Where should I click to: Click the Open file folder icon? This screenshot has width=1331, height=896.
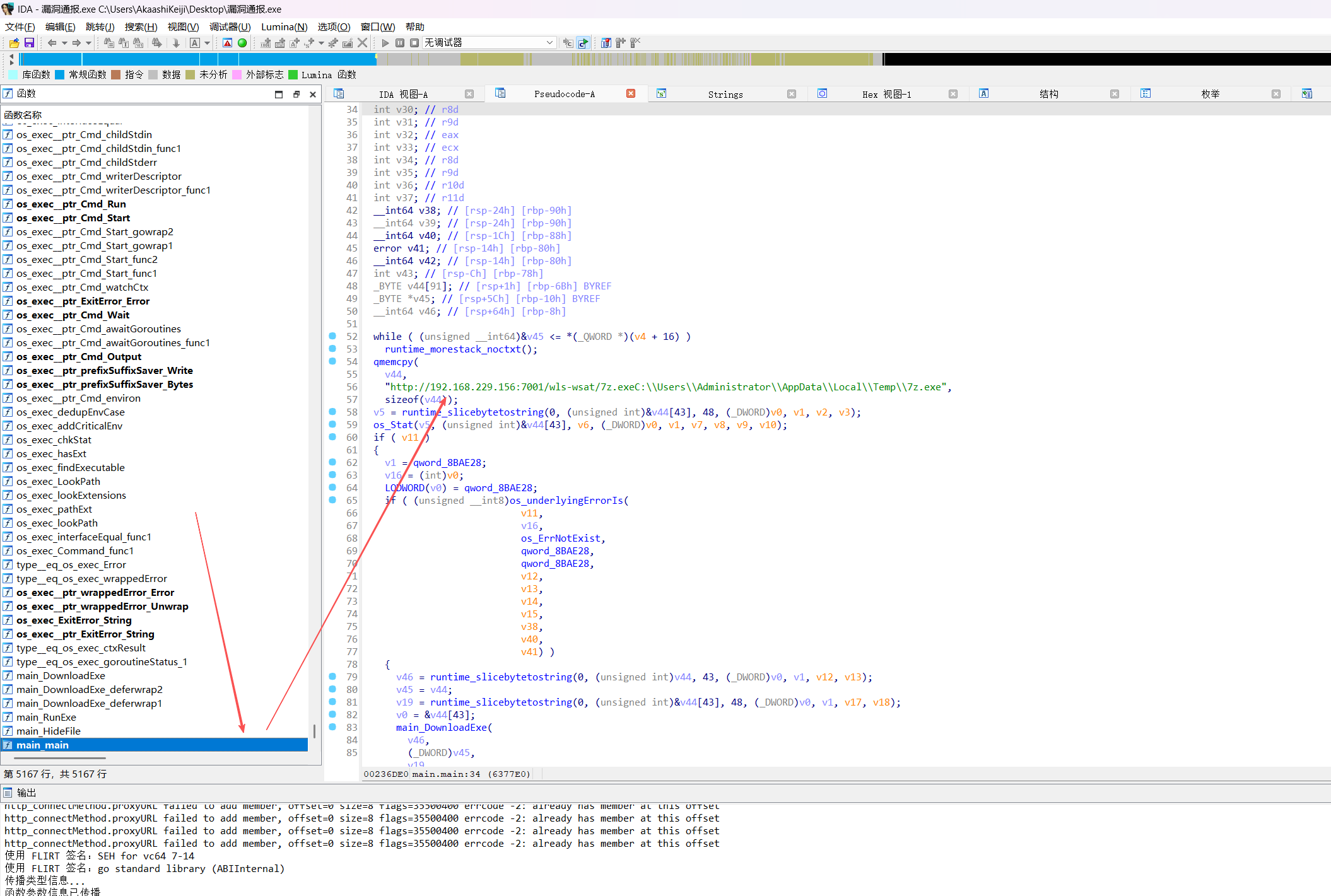coord(14,43)
